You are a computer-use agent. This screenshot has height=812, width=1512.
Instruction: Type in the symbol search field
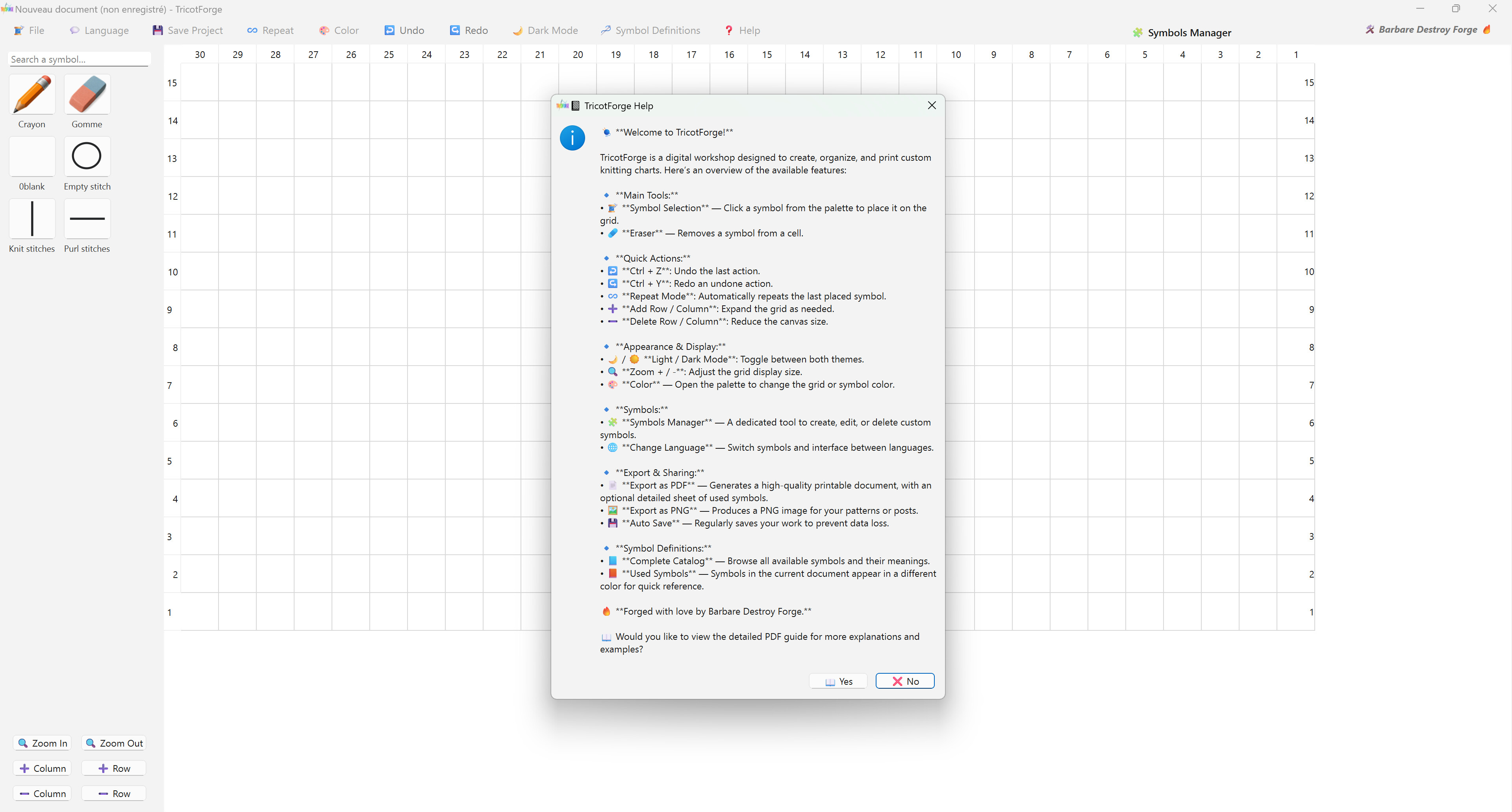[79, 59]
